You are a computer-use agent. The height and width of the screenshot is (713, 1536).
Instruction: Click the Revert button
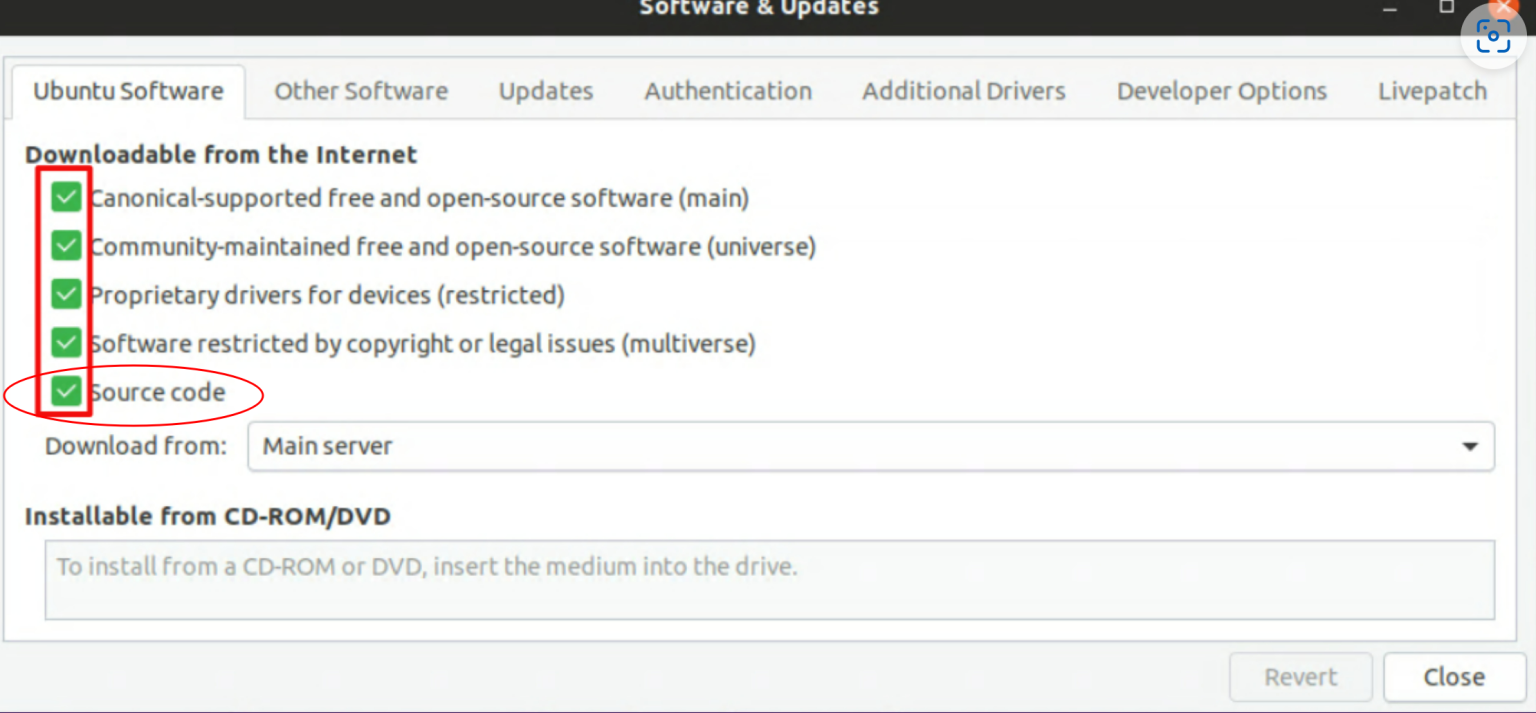coord(1300,677)
